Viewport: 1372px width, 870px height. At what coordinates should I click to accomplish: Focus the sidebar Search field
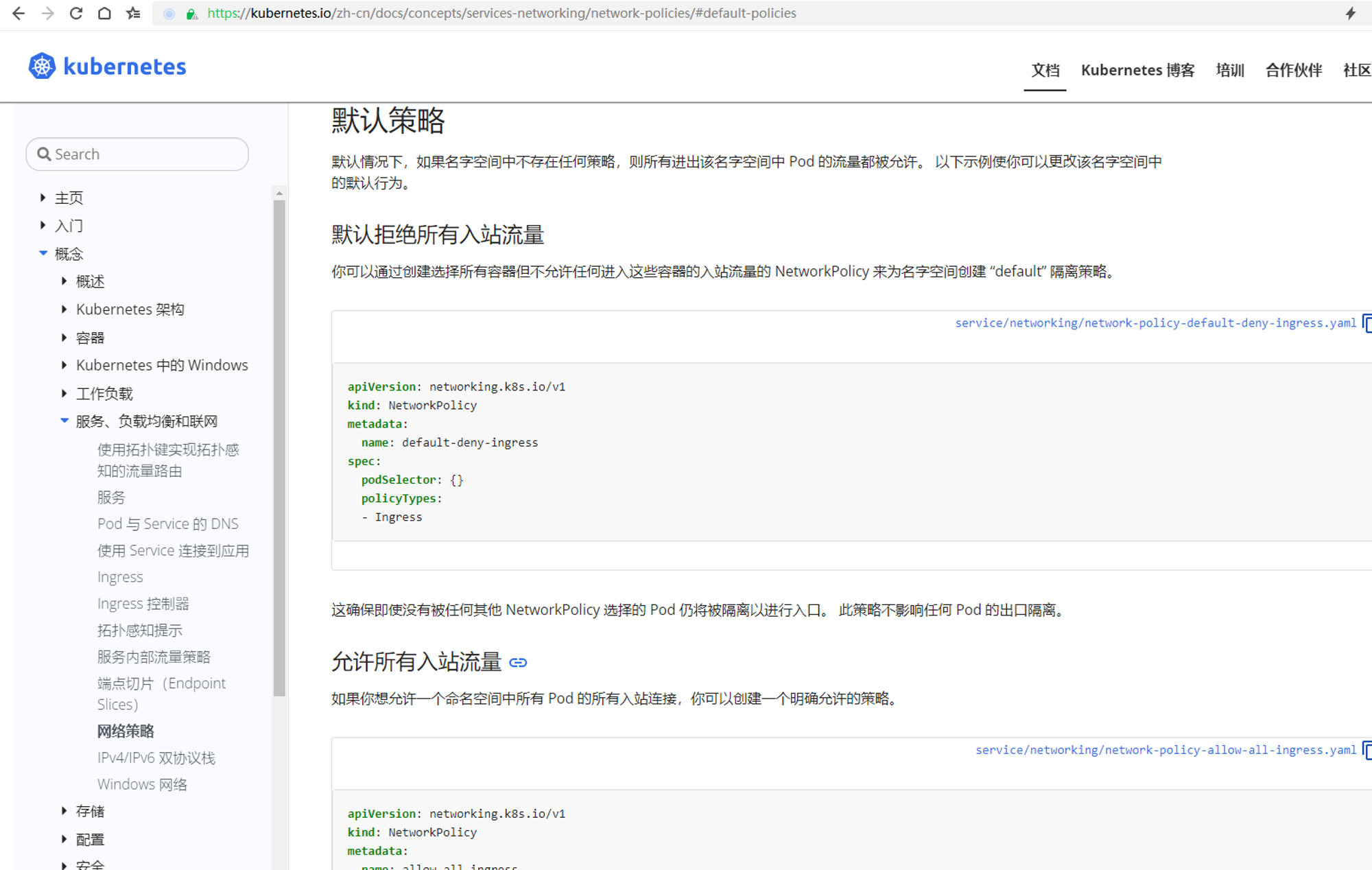(137, 154)
